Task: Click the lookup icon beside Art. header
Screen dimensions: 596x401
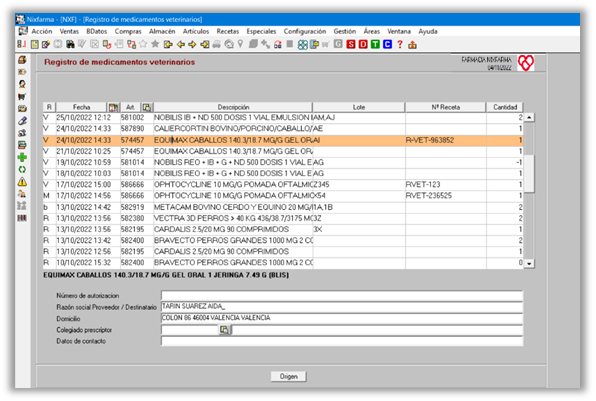Action: [x=147, y=107]
